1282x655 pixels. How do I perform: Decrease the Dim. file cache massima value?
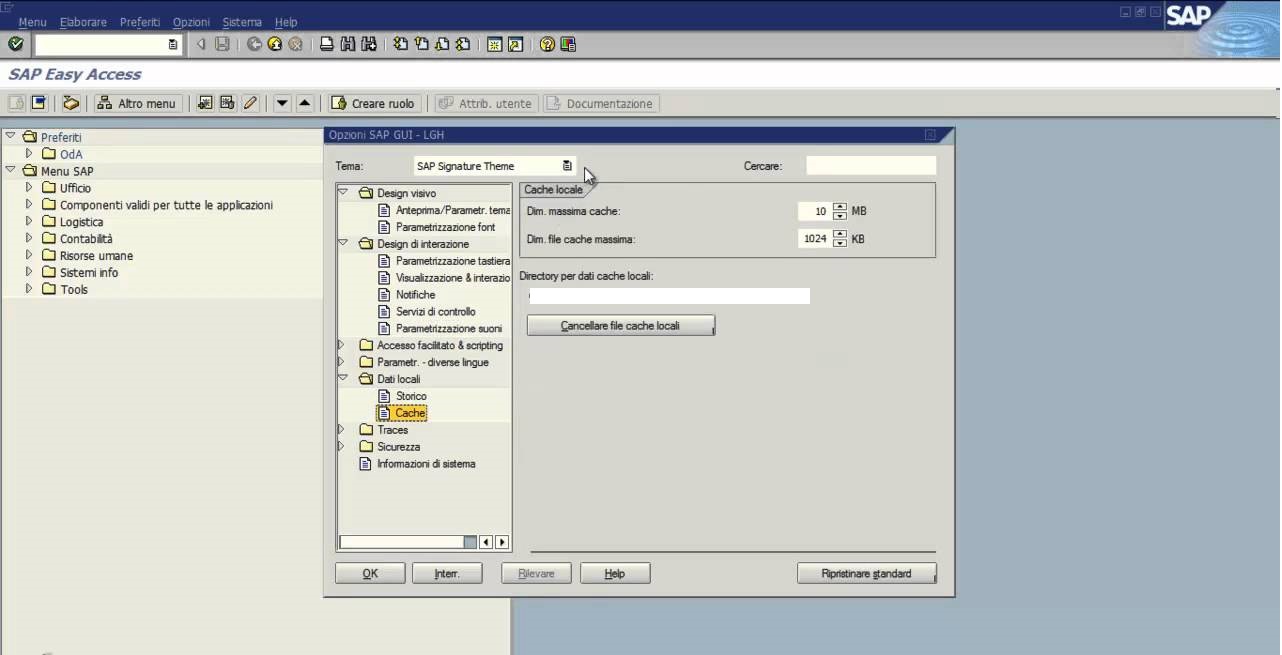click(x=840, y=243)
